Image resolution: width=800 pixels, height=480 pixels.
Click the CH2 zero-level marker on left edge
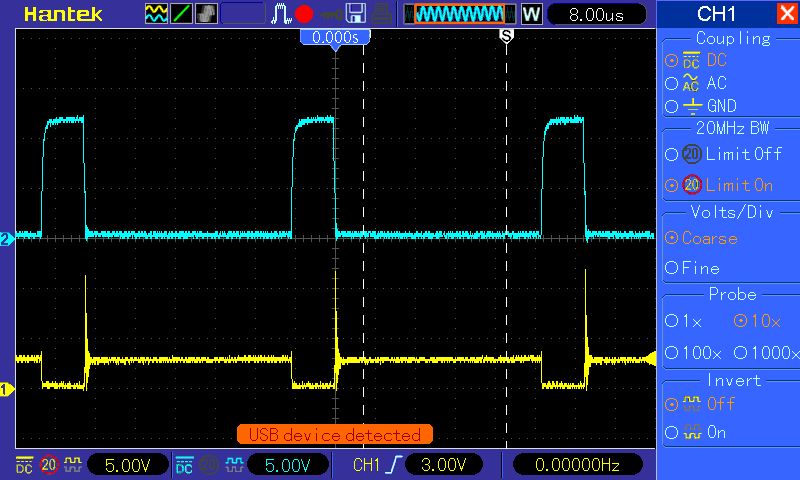[x=6, y=239]
